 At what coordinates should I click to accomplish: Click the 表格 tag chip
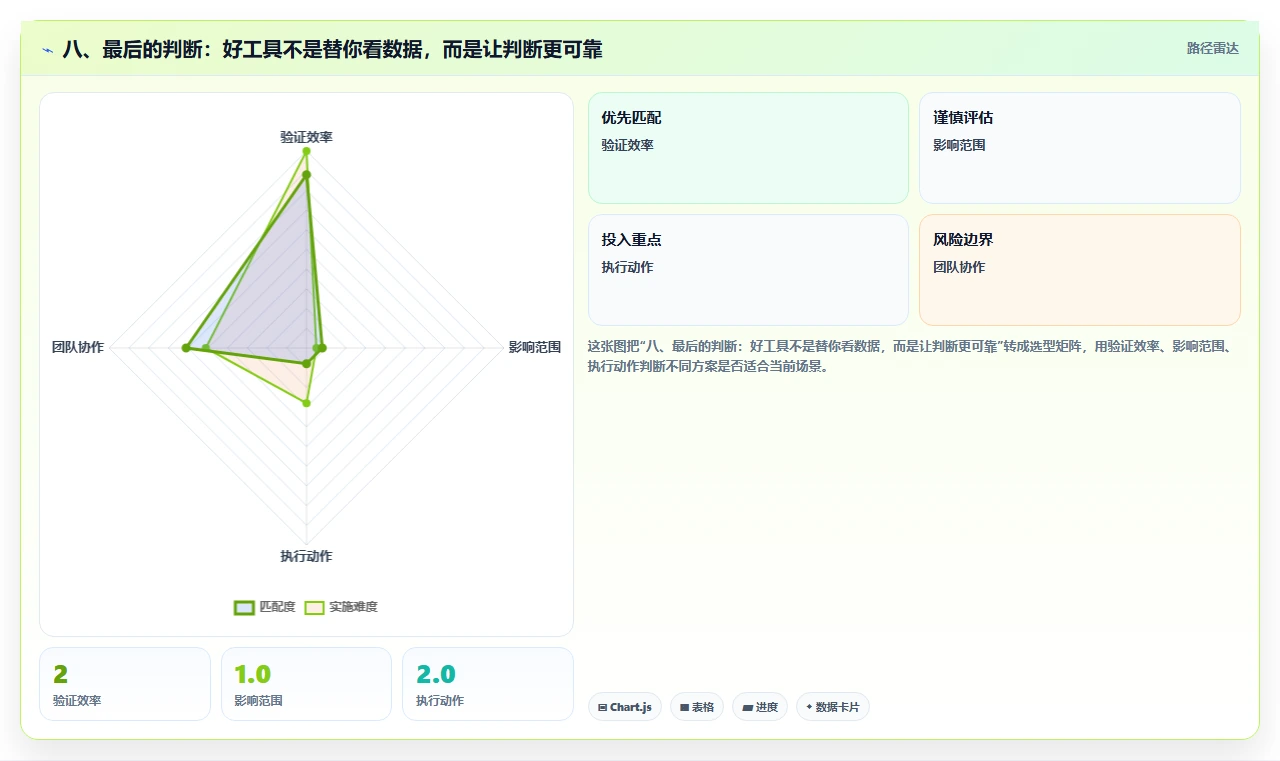pyautogui.click(x=697, y=707)
